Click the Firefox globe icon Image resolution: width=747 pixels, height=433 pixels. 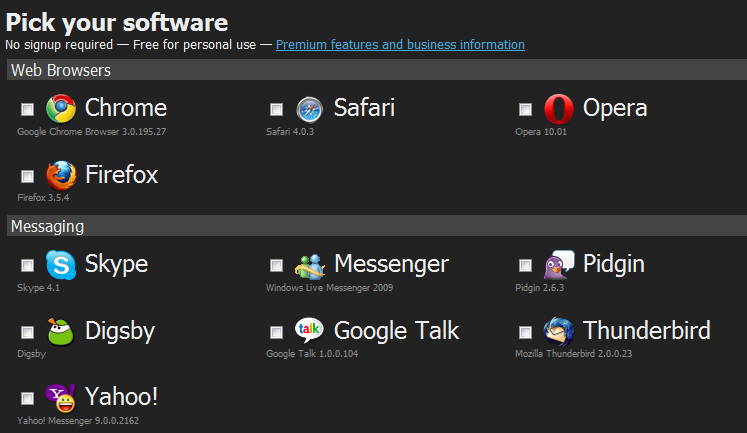(x=61, y=175)
